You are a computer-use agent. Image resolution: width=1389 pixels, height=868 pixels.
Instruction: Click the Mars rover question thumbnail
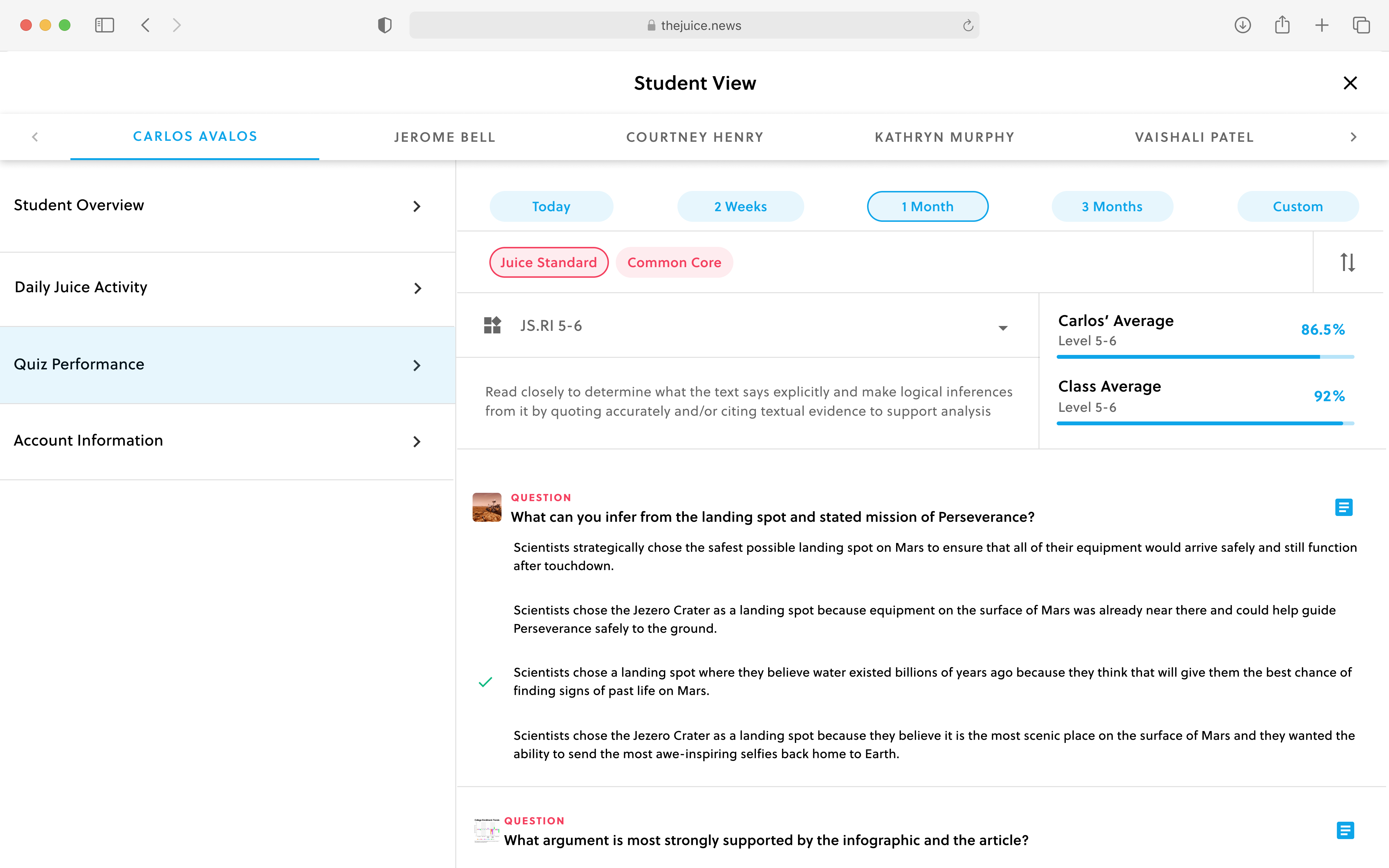pyautogui.click(x=487, y=508)
